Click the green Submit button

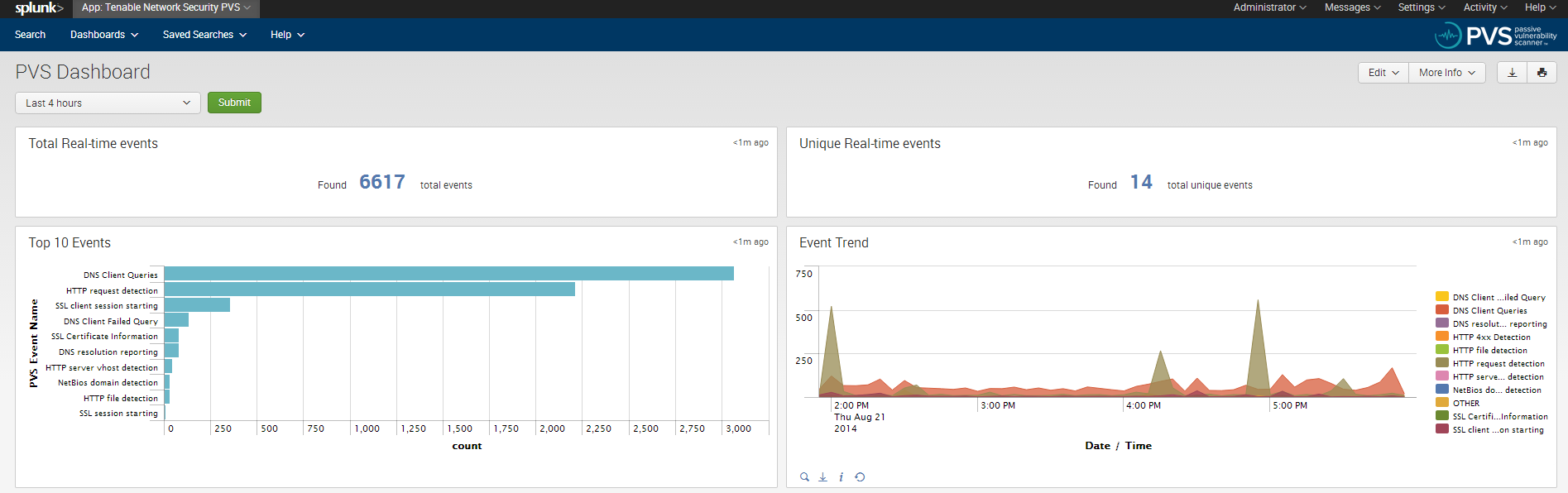pos(234,103)
